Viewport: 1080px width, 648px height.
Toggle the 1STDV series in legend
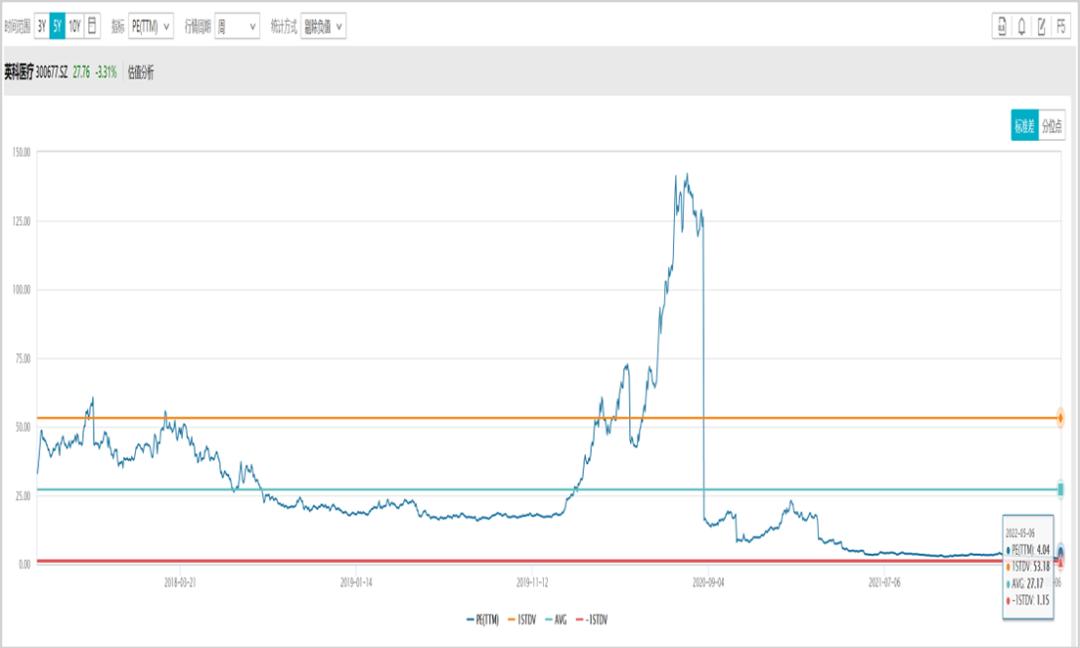pyautogui.click(x=522, y=620)
